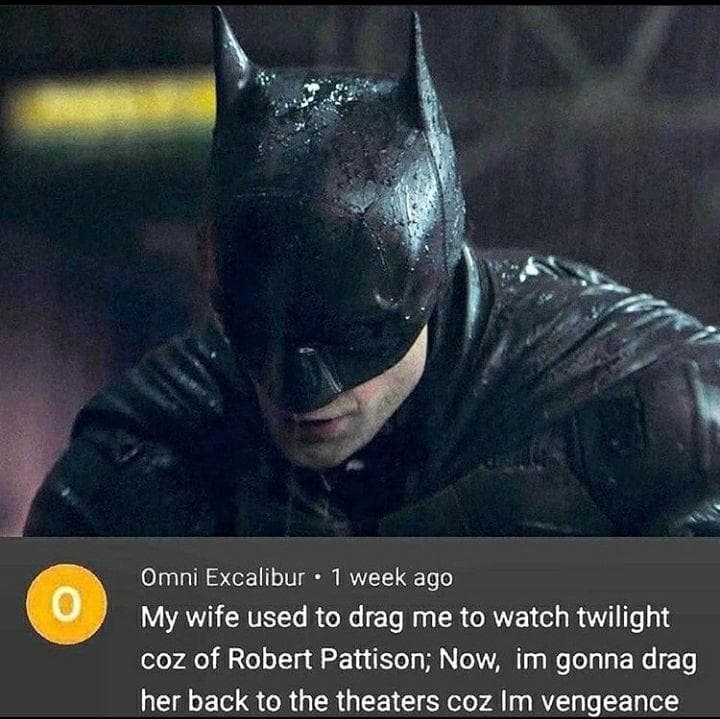This screenshot has width=720, height=719.
Task: Select the '1 week ago' timestamp
Action: (392, 579)
